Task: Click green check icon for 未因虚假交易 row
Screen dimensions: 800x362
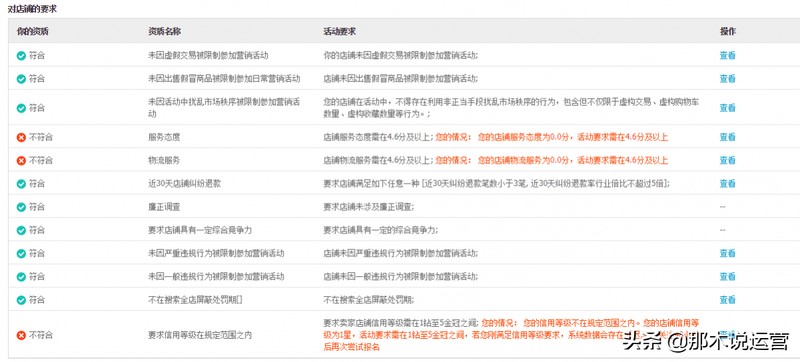Action: 21,56
